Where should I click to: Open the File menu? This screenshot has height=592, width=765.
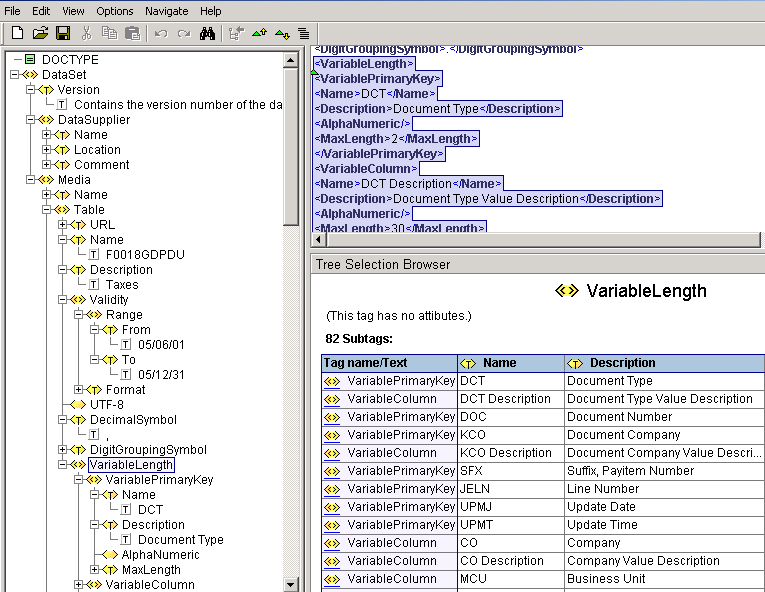click(12, 11)
